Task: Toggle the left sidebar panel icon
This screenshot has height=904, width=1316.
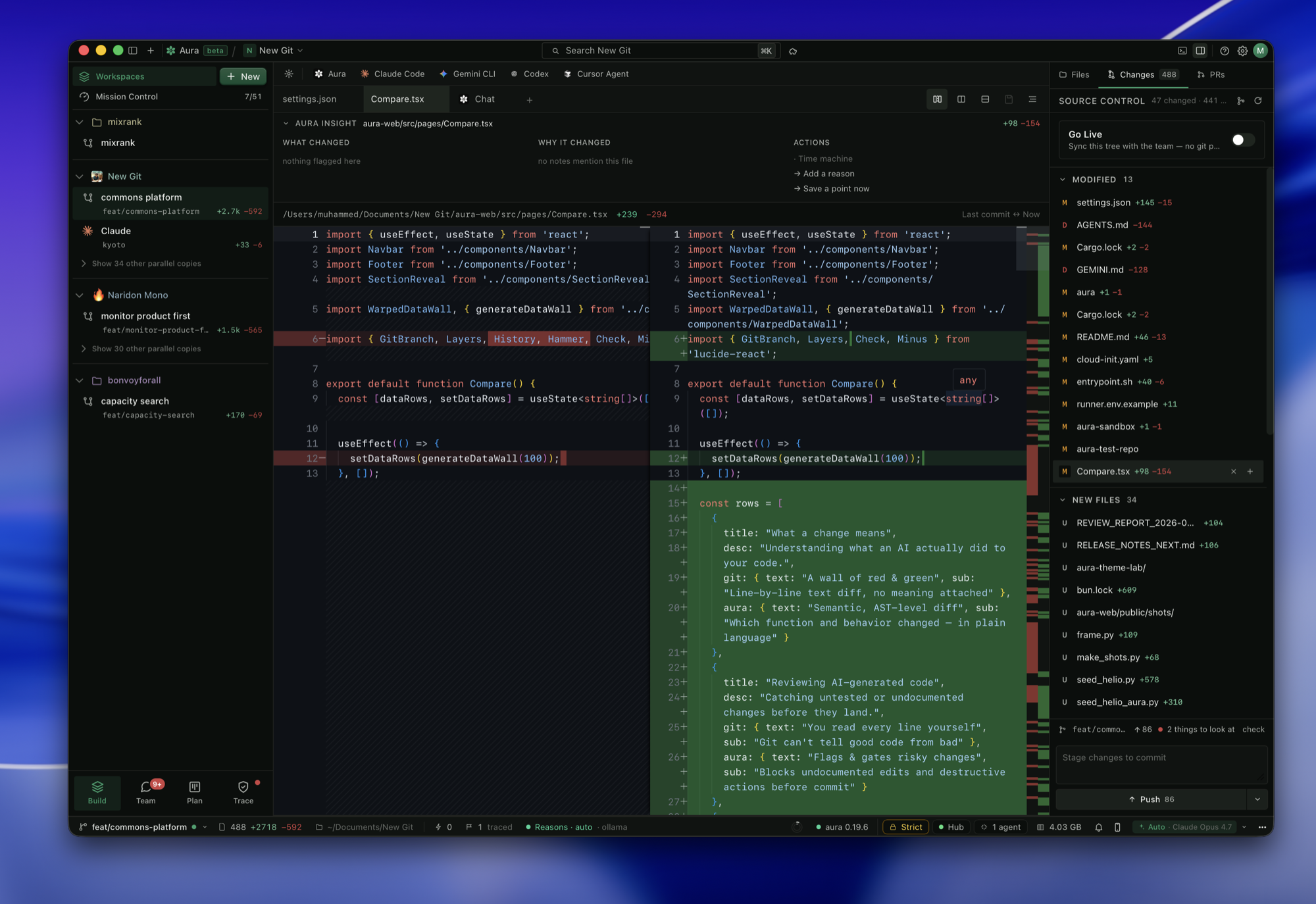Action: coord(133,51)
